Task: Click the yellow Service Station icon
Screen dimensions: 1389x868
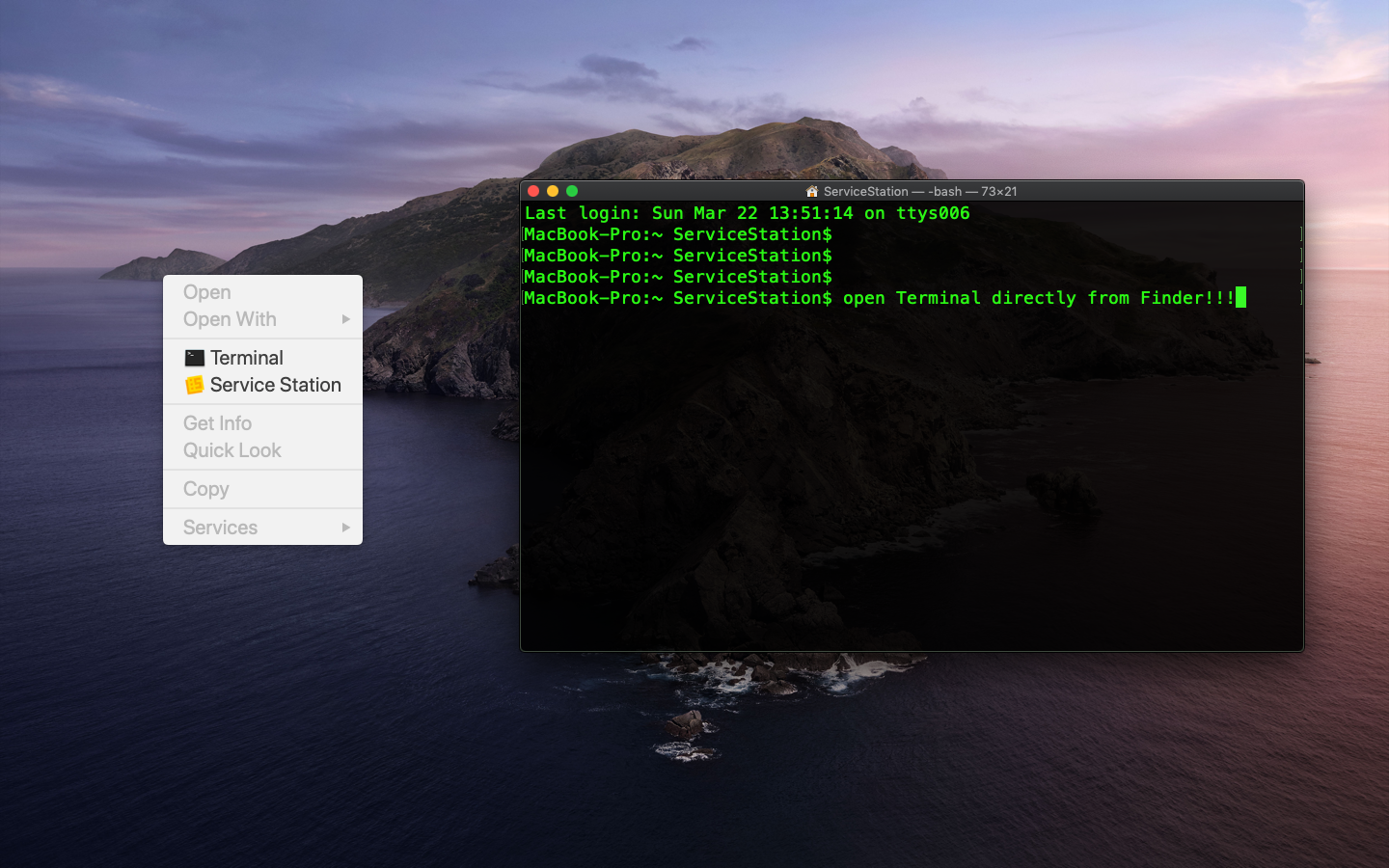Action: pos(194,385)
